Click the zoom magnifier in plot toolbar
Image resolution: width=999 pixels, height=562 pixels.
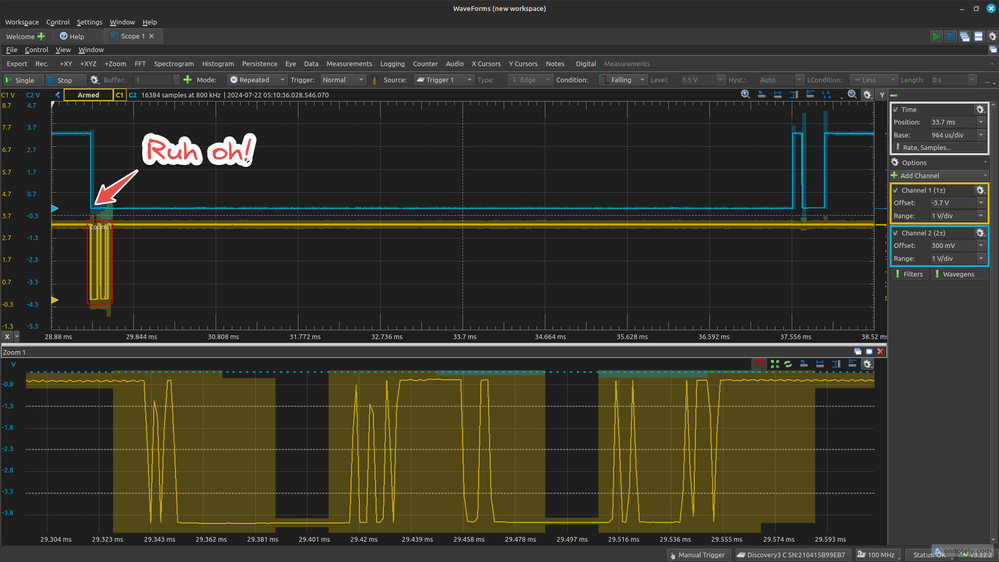tap(746, 95)
